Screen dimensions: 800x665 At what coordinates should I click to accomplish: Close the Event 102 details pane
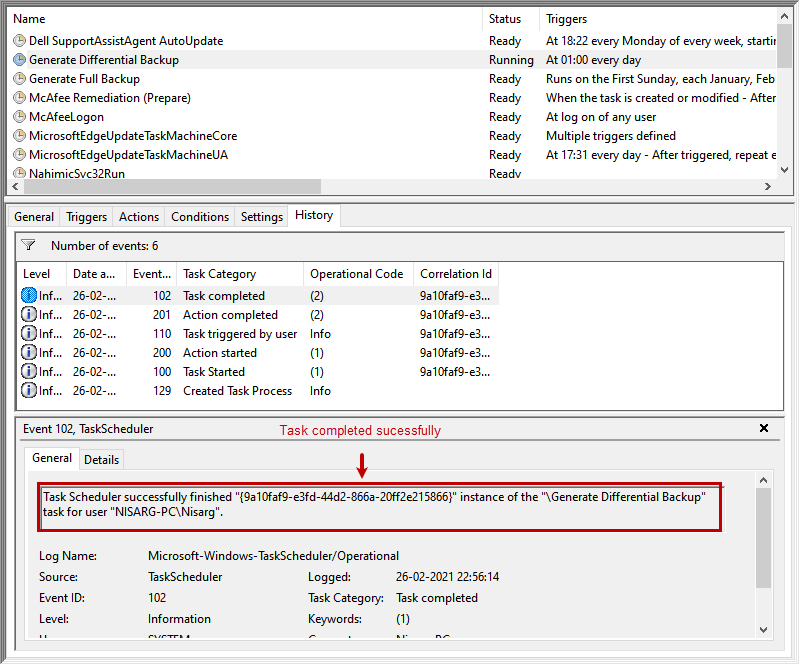764,428
